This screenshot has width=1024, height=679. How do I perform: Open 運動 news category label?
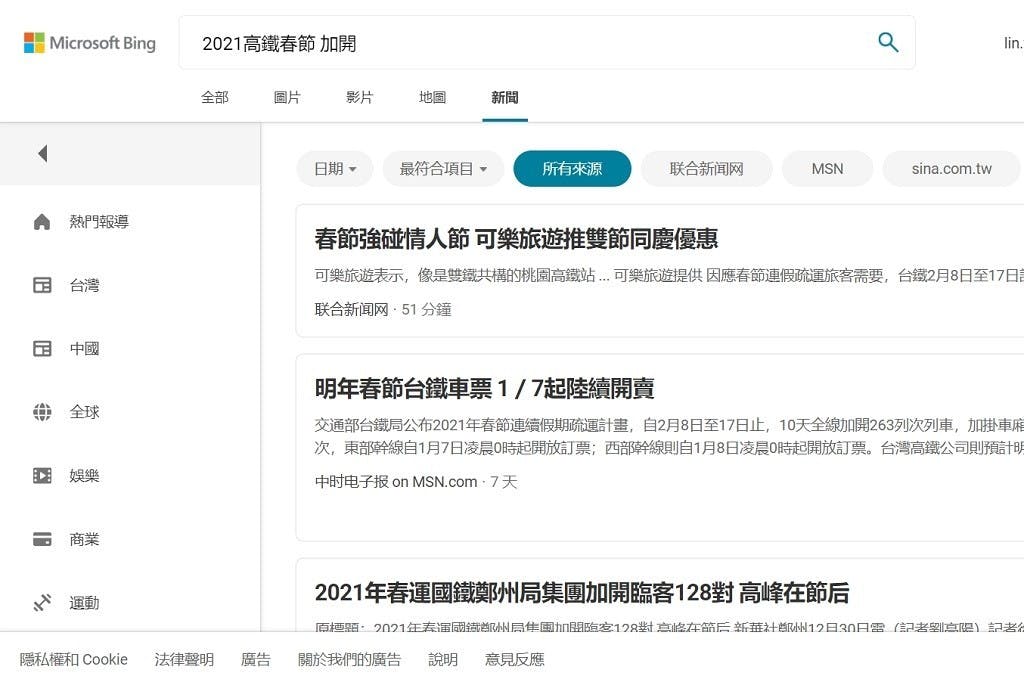coord(85,603)
